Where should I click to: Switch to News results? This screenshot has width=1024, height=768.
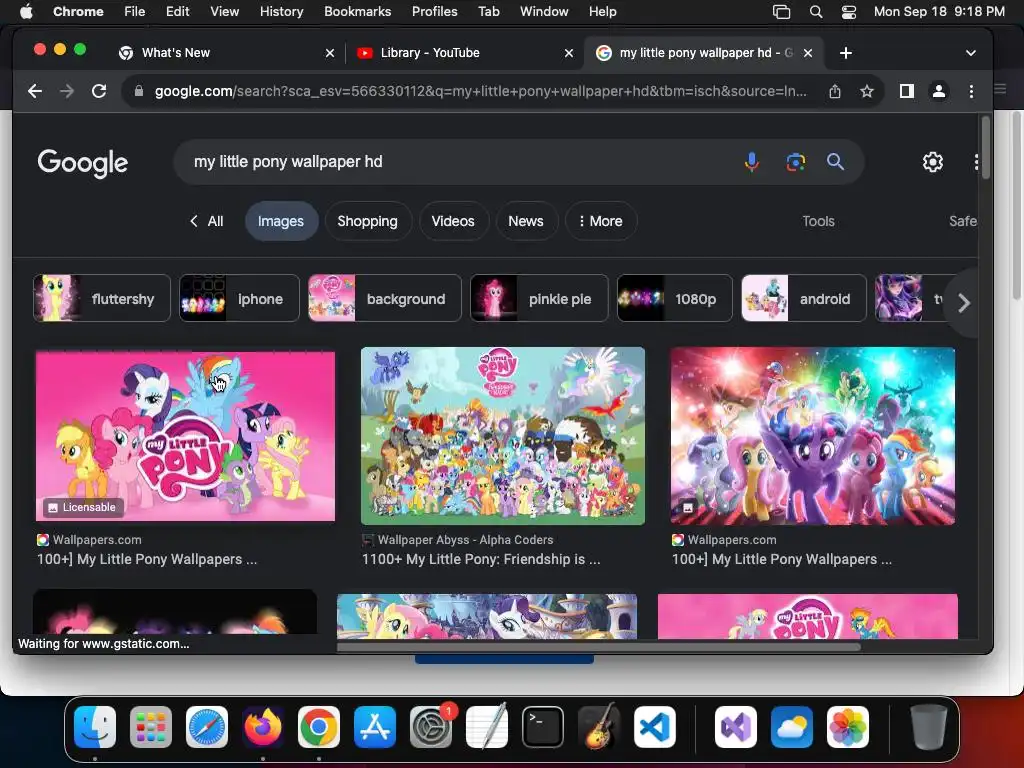tap(526, 221)
